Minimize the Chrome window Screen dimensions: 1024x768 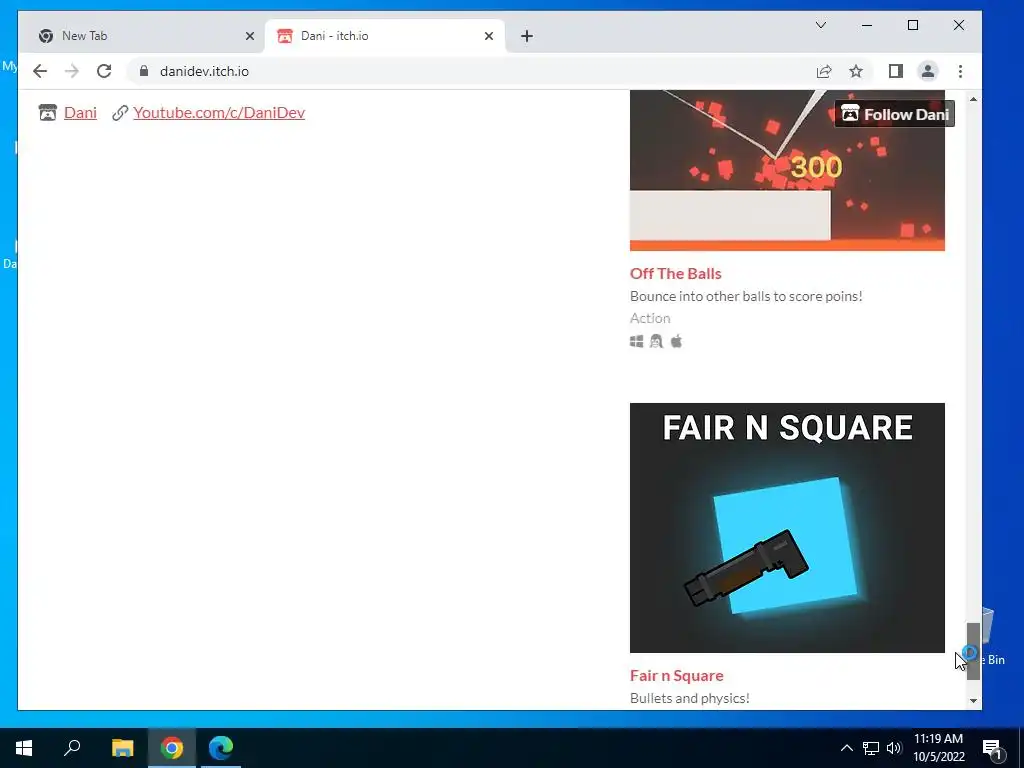click(x=867, y=25)
